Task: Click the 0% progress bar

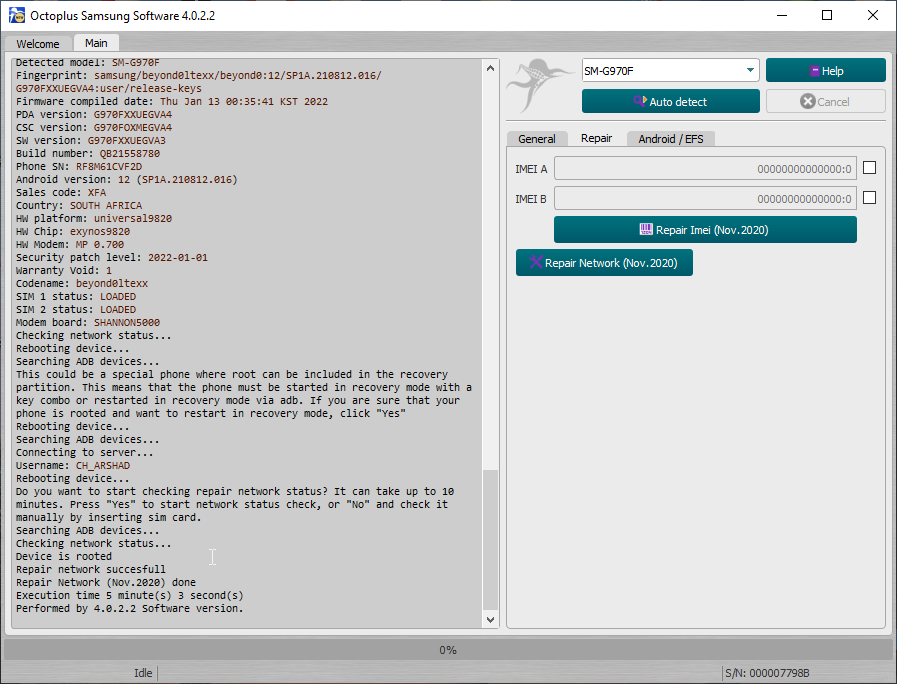Action: click(448, 650)
